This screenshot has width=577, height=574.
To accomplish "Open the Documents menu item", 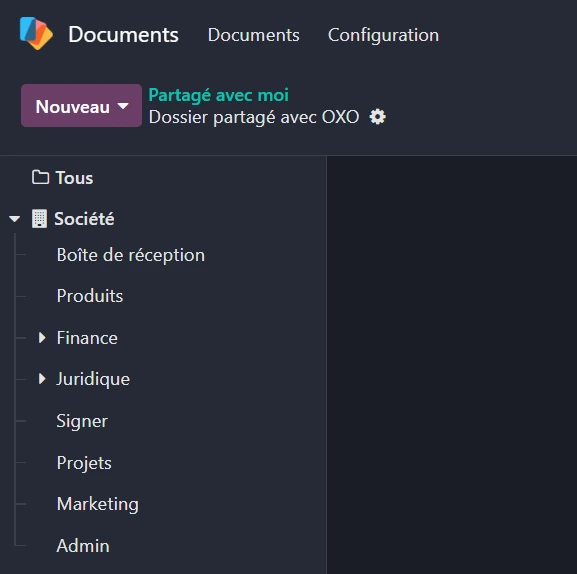I will (254, 35).
